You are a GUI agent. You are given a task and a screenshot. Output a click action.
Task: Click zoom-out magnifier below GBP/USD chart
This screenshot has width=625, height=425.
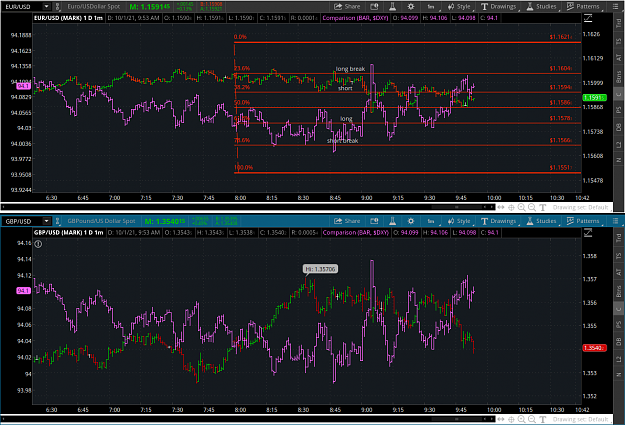(x=532, y=419)
